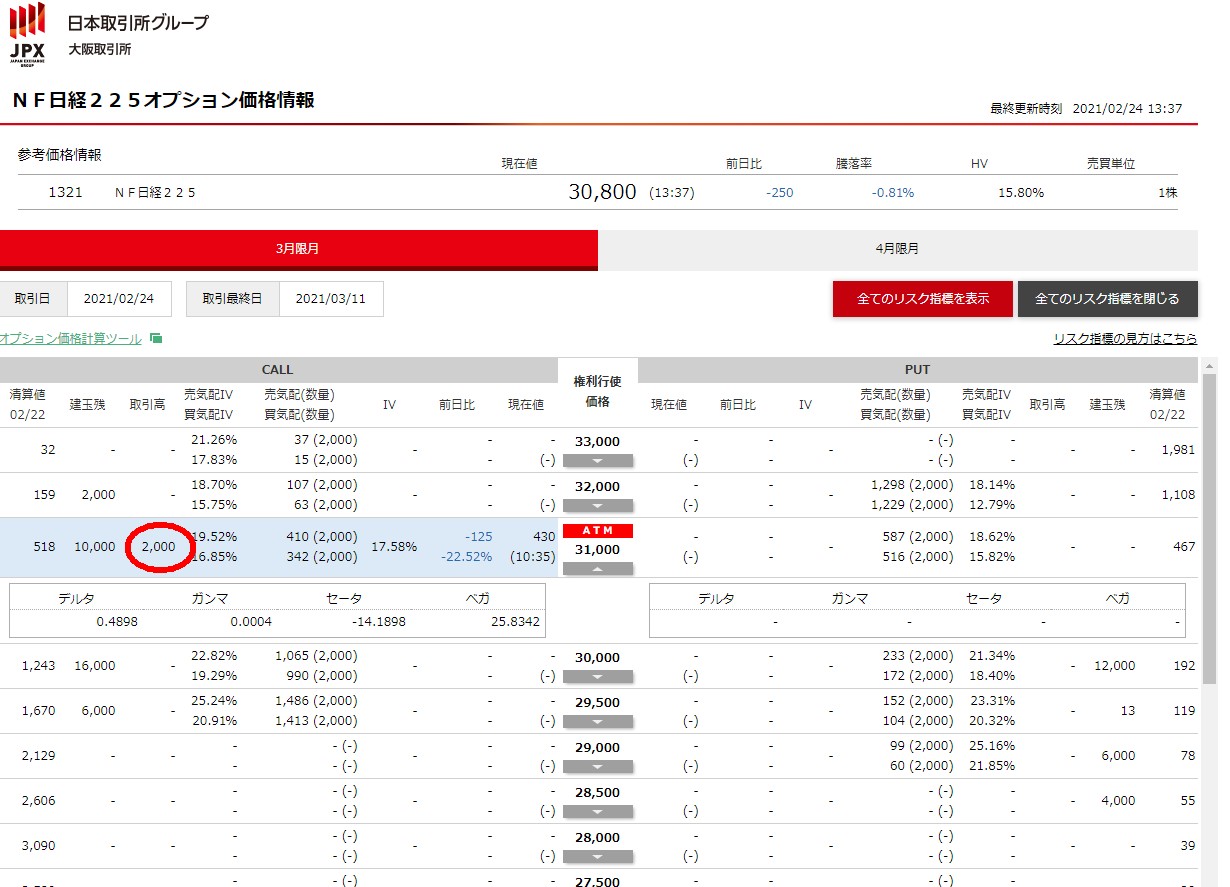Expand risk indicators for strike 28,000
Viewport: 1230px width, 887px height.
point(598,857)
